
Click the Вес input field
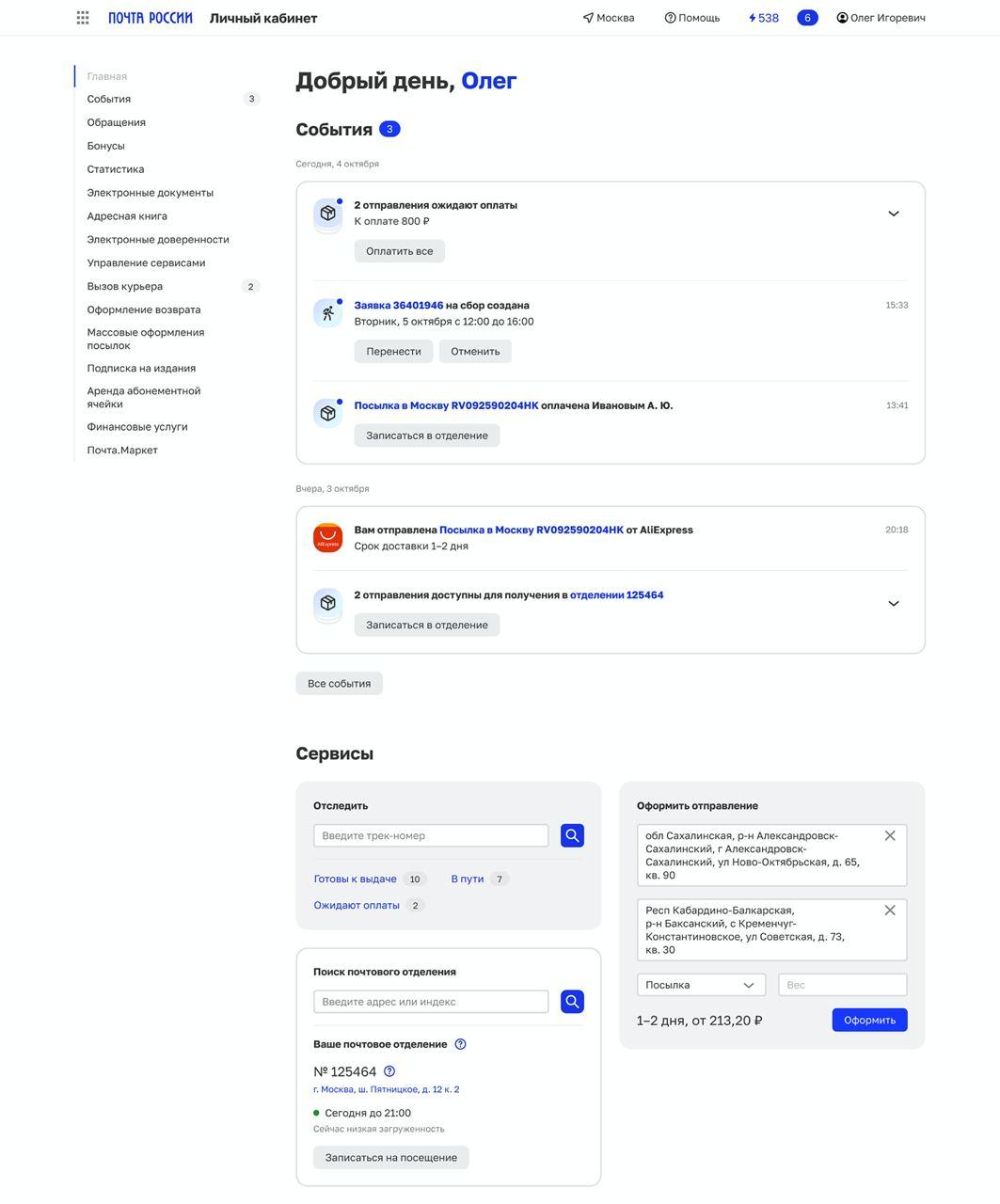point(842,985)
